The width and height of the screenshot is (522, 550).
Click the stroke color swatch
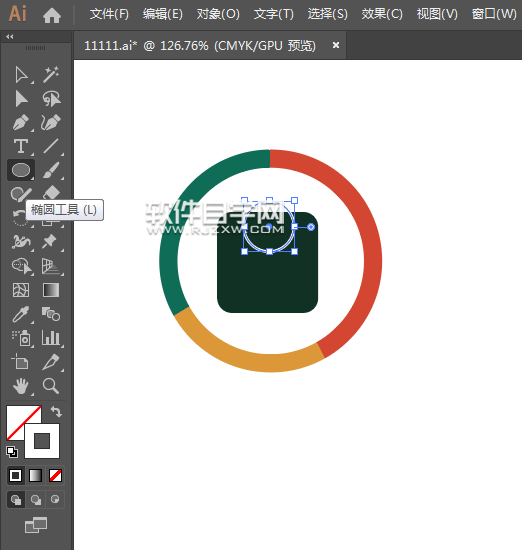[42, 441]
